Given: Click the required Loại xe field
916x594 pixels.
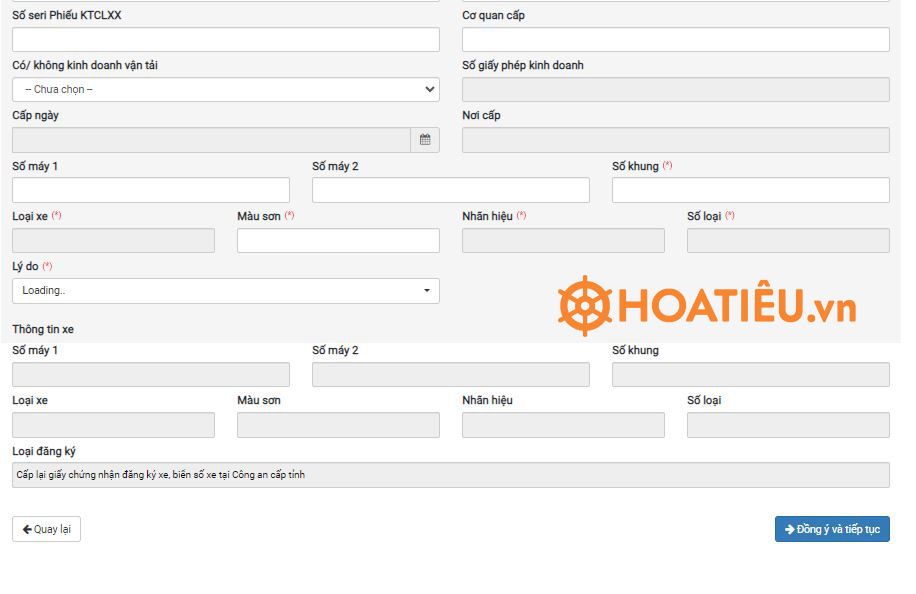Looking at the screenshot, I should [x=113, y=241].
